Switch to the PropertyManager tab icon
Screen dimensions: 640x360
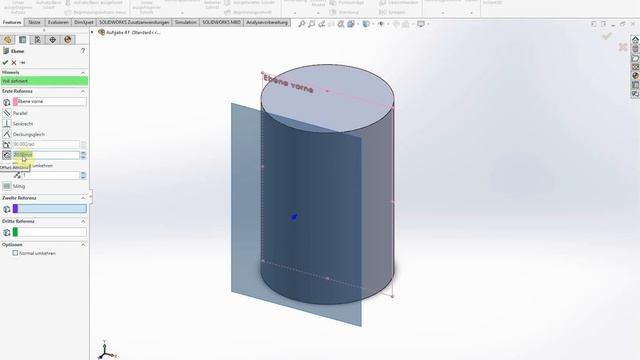[22, 40]
